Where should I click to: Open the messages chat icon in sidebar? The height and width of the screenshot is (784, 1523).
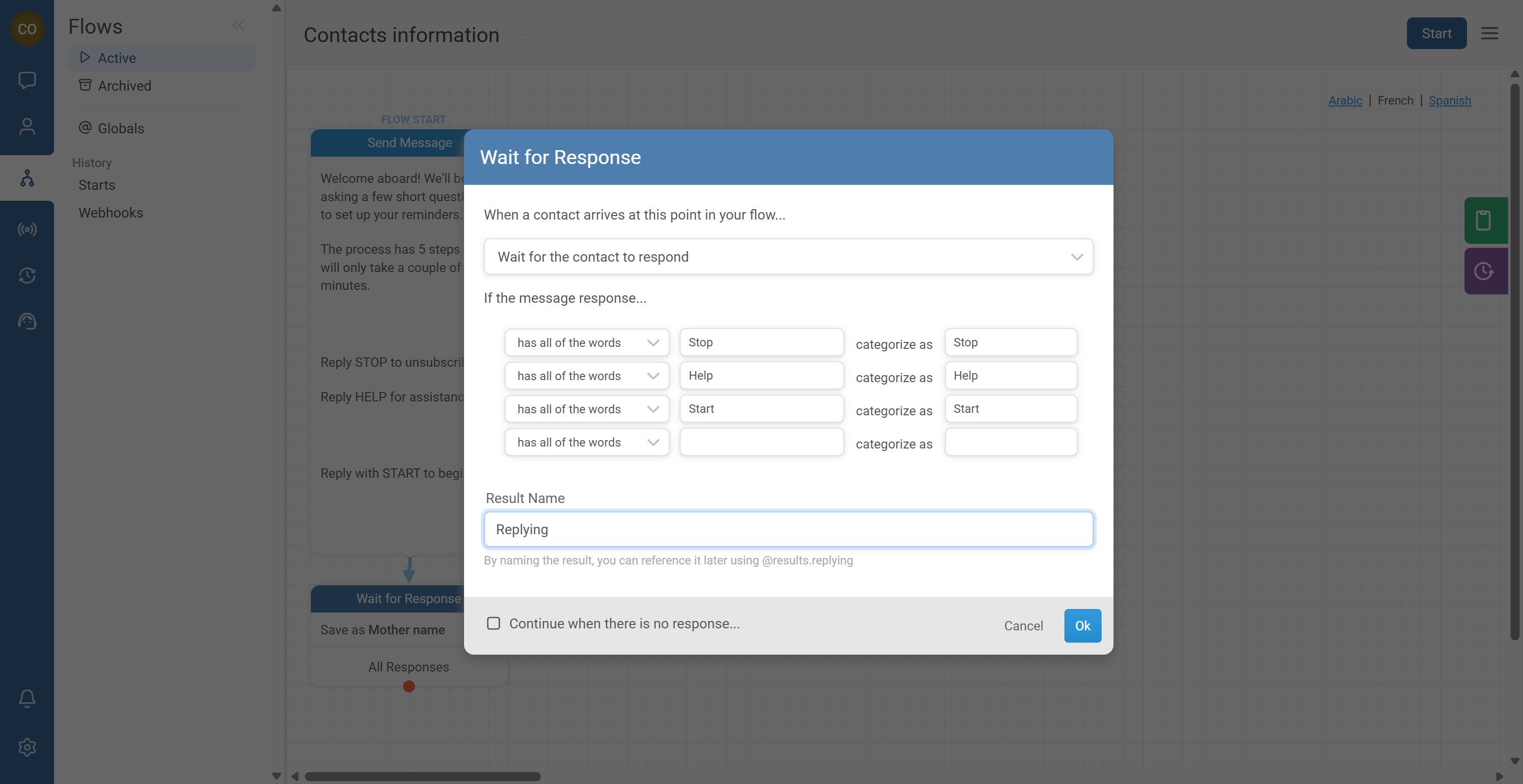(x=27, y=80)
